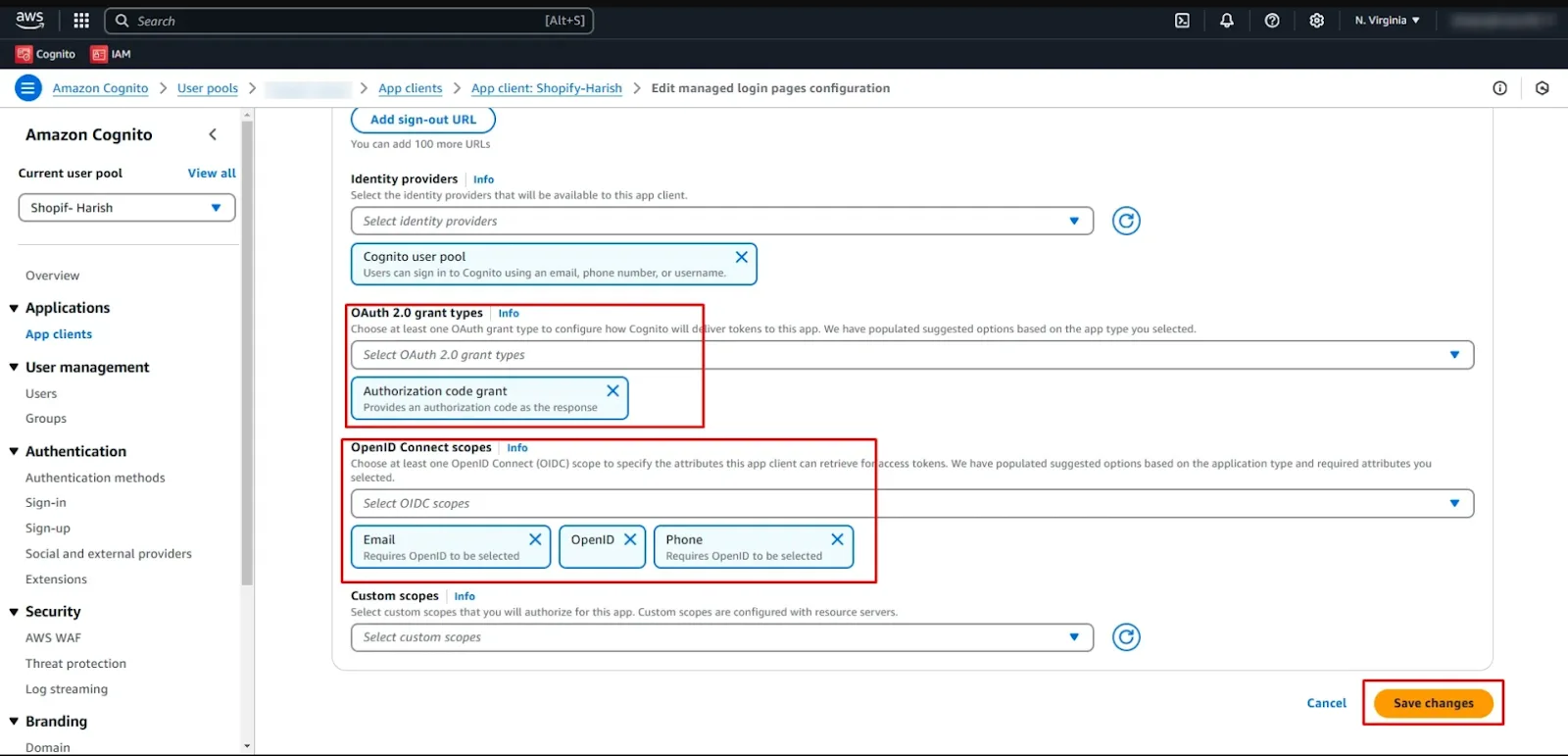The height and width of the screenshot is (756, 1568).
Task: Open the page info circle icon
Action: pyautogui.click(x=1499, y=88)
